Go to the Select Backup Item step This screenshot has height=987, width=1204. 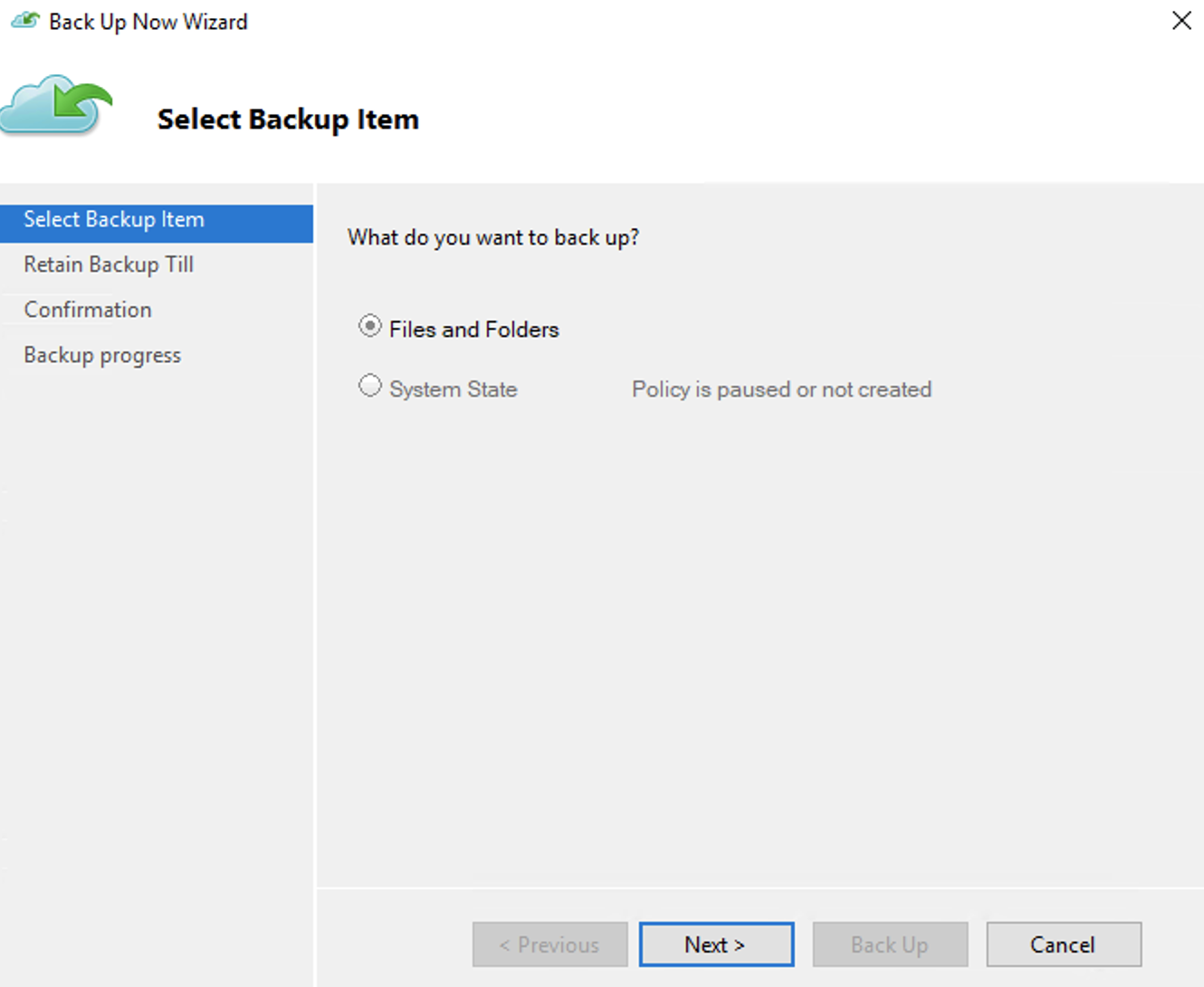click(114, 220)
